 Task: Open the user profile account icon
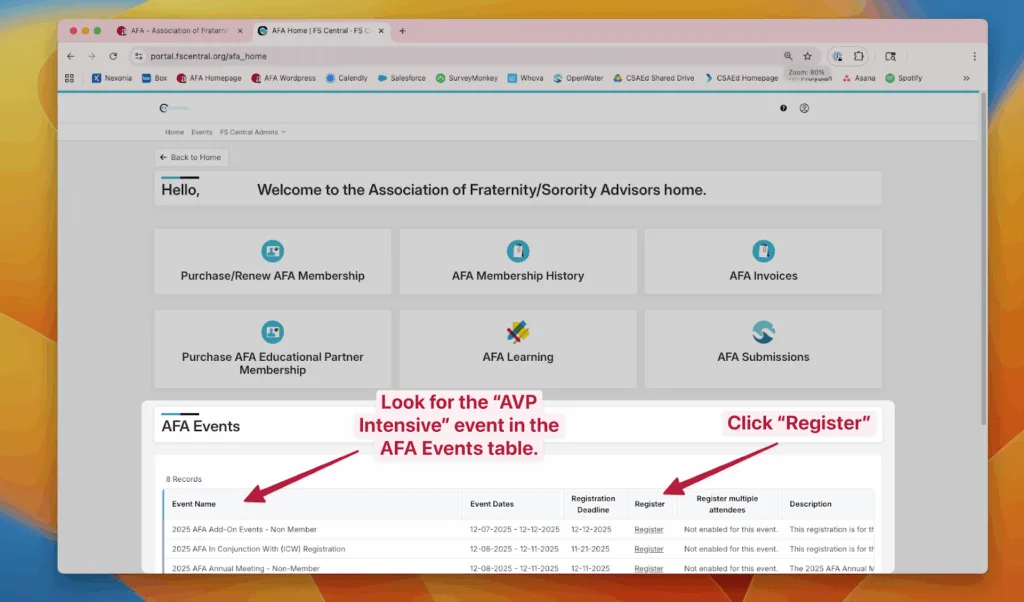pos(804,108)
